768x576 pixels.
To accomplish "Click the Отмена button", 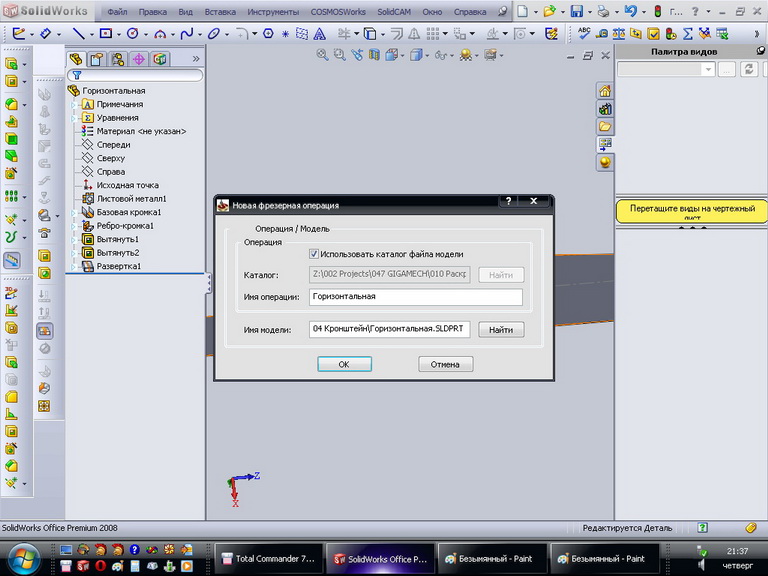I will [x=445, y=364].
